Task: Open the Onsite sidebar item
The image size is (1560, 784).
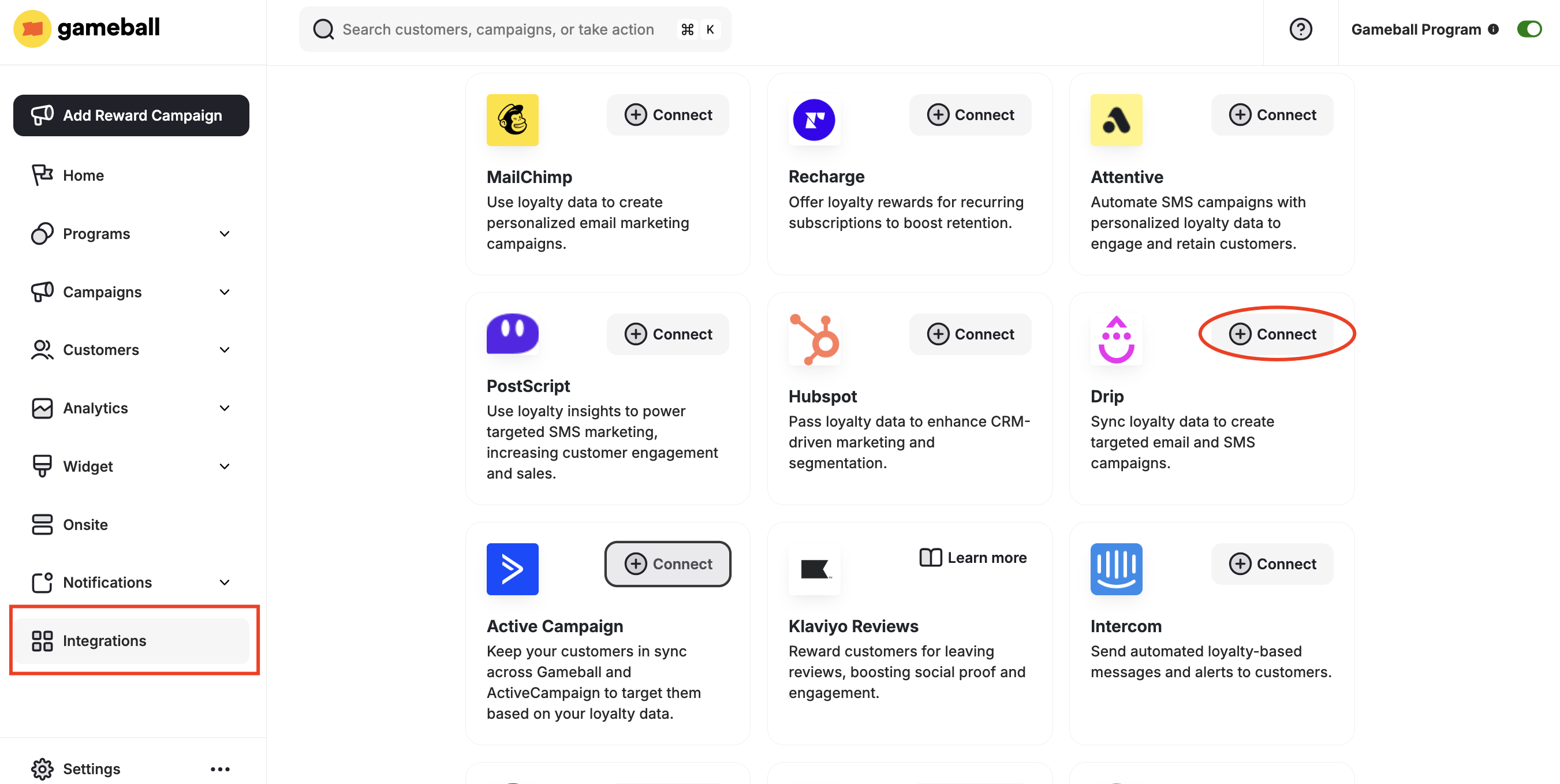Action: (85, 524)
